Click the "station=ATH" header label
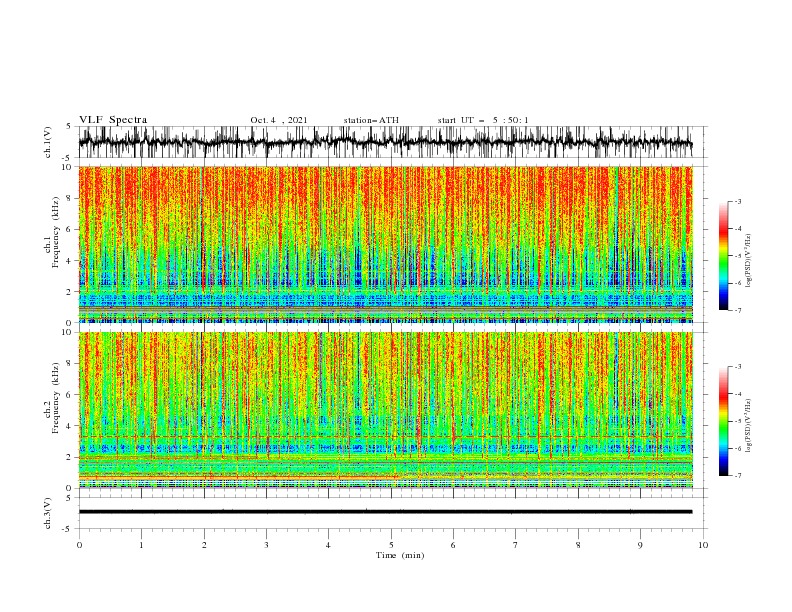 coord(371,120)
